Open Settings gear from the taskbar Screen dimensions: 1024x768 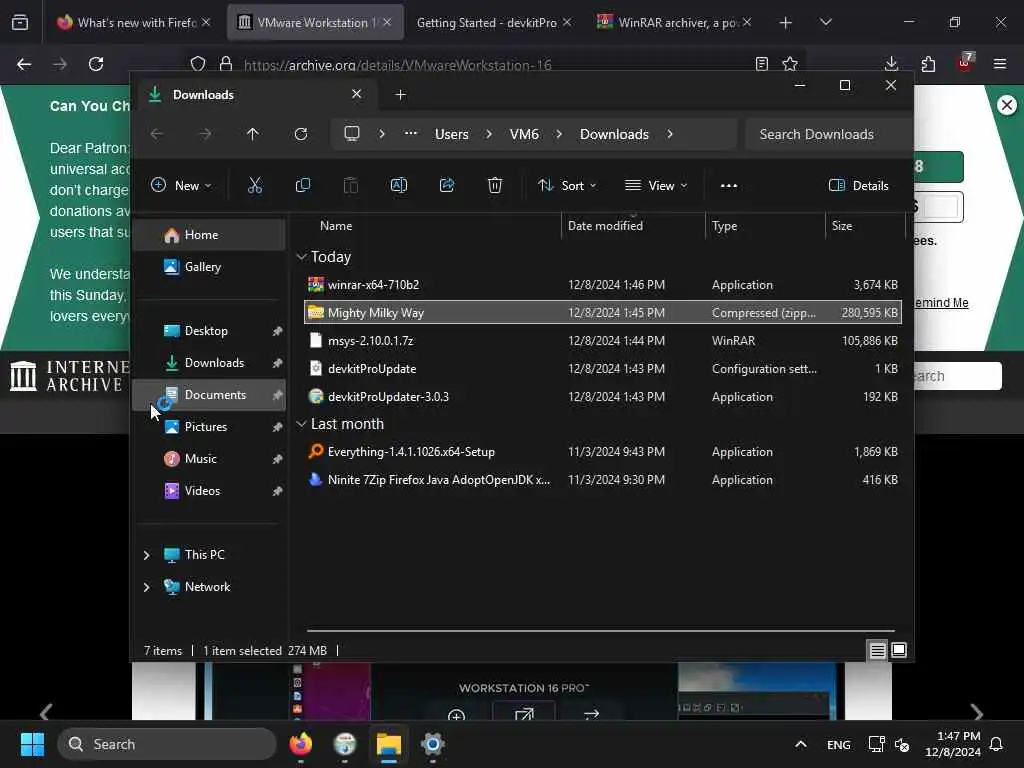[432, 744]
